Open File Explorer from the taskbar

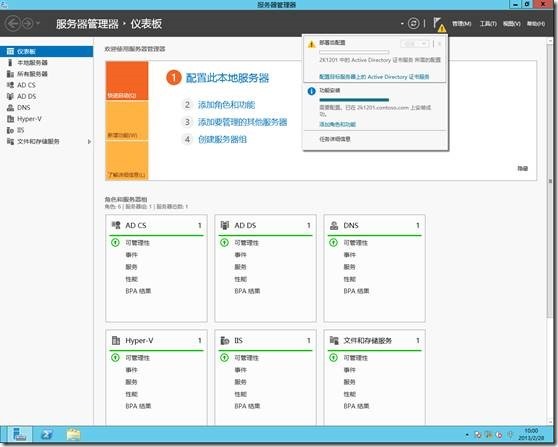[73, 435]
